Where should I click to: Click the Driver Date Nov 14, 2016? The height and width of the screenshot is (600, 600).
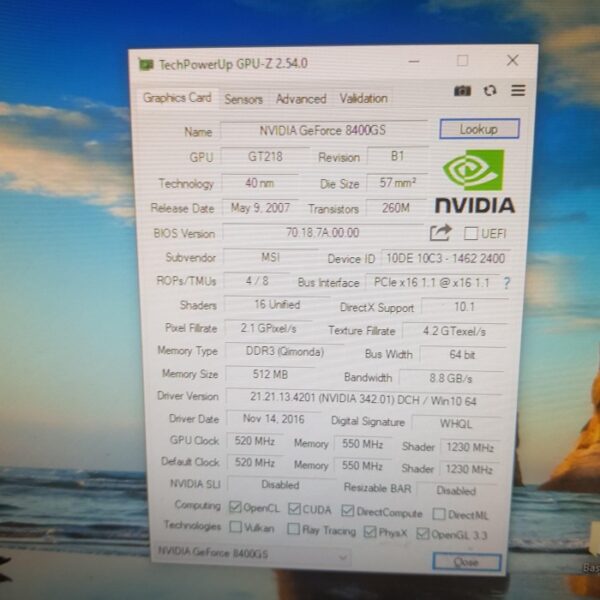pyautogui.click(x=274, y=419)
